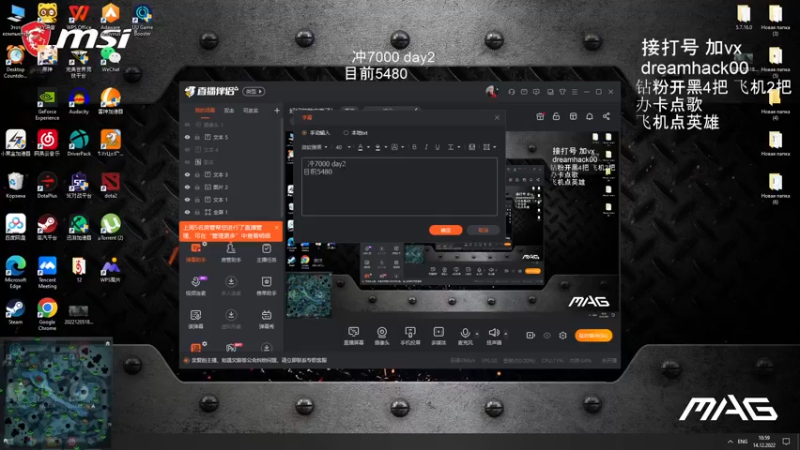Toggle visibility eye for layer 文本 4
Image resolution: width=800 pixels, height=450 pixels.
point(187,149)
